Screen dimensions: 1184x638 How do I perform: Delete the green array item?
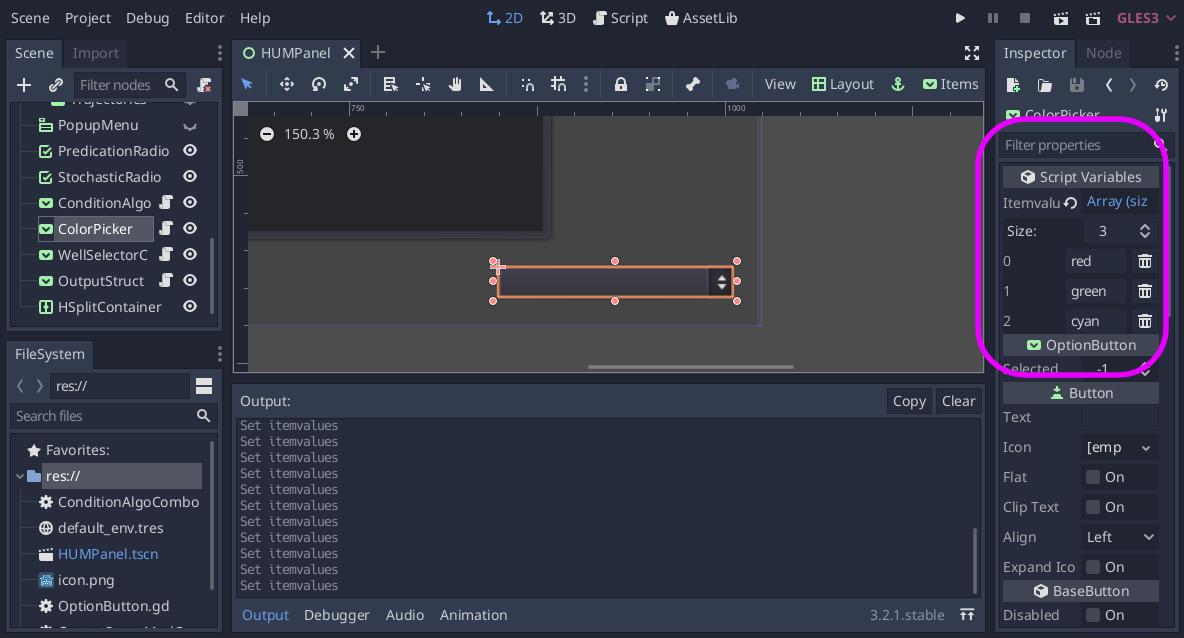(1145, 291)
